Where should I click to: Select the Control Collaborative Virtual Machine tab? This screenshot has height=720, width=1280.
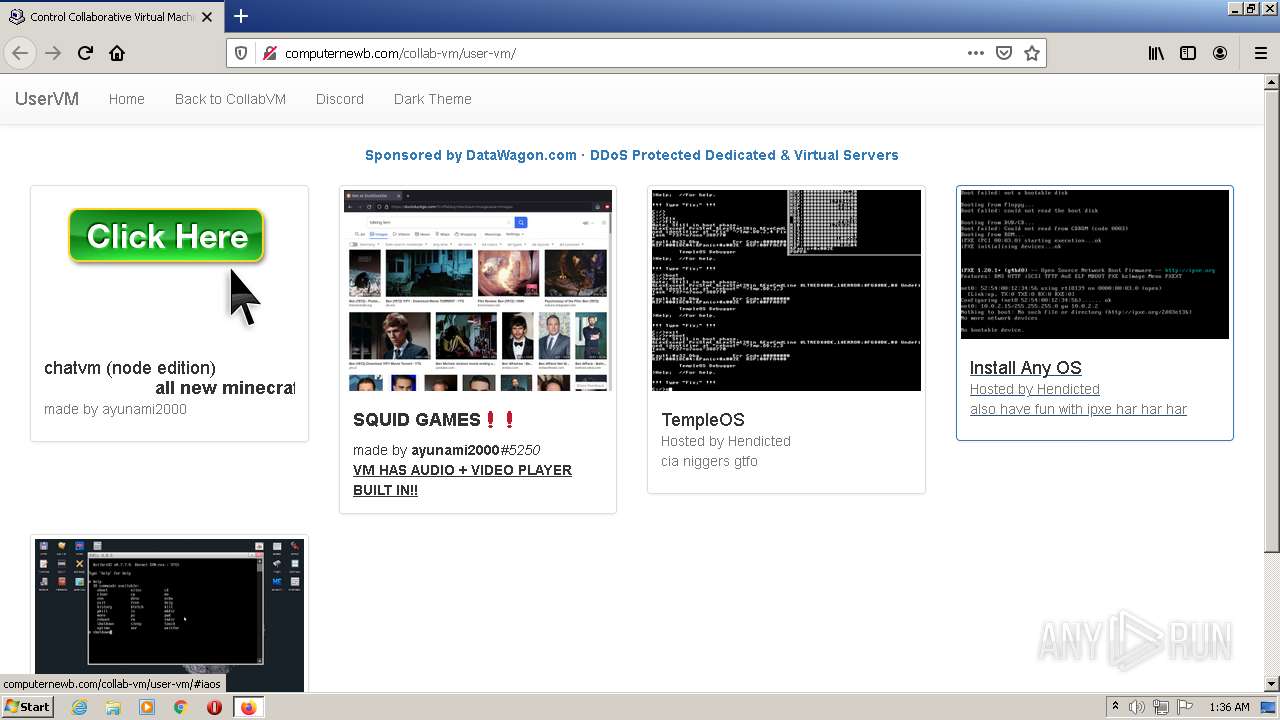click(111, 17)
